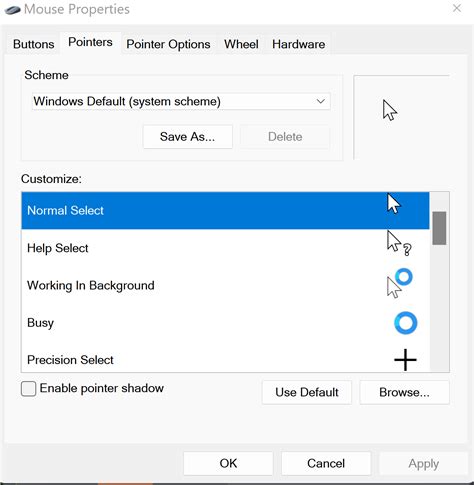Close the Mouse Properties dialog
The width and height of the screenshot is (474, 485).
[x=457, y=8]
